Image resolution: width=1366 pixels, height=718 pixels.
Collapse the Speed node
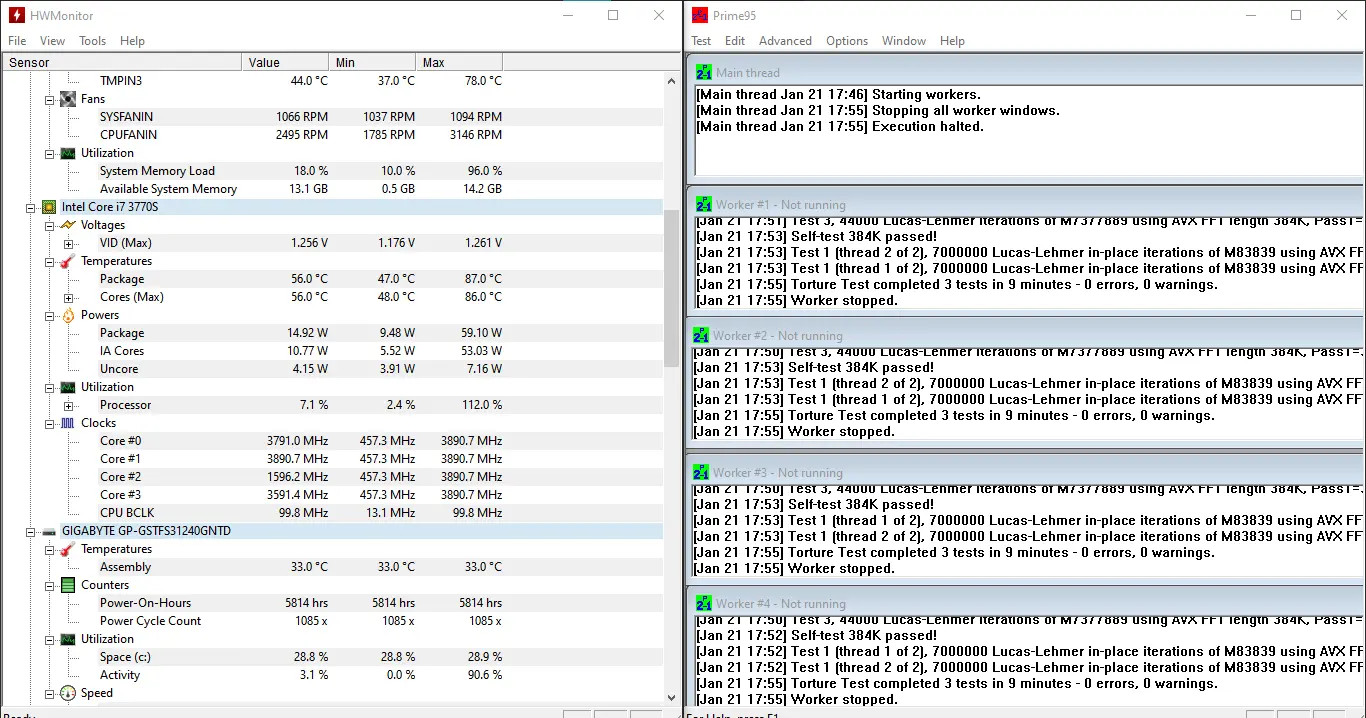[x=50, y=693]
